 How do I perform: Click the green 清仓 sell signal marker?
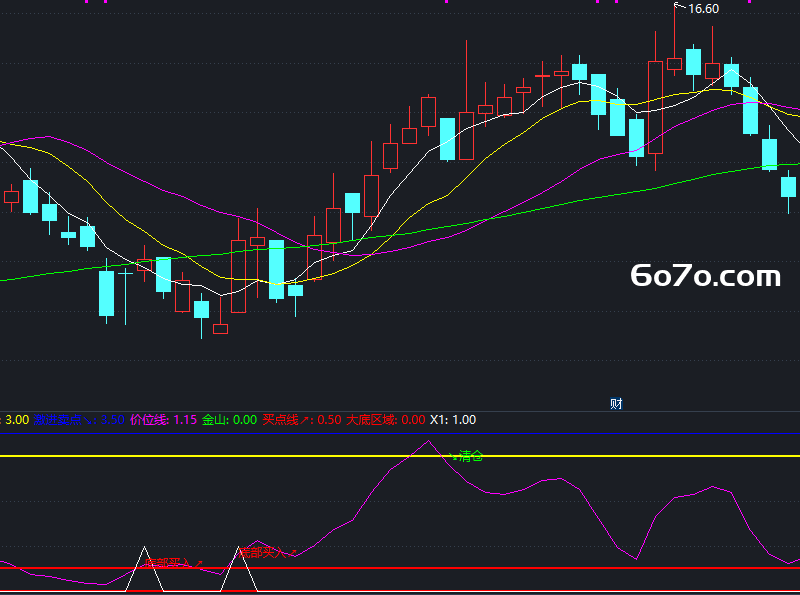466,456
